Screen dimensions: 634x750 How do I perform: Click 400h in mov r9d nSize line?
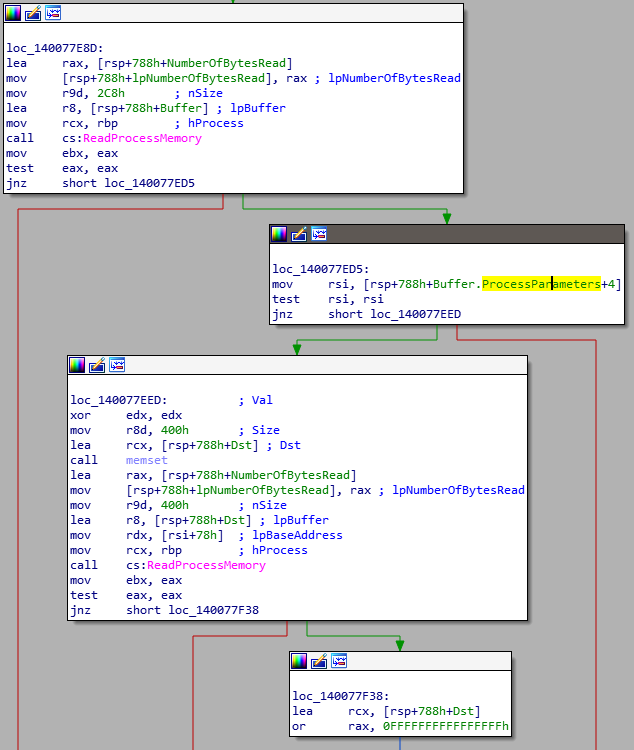tap(175, 506)
